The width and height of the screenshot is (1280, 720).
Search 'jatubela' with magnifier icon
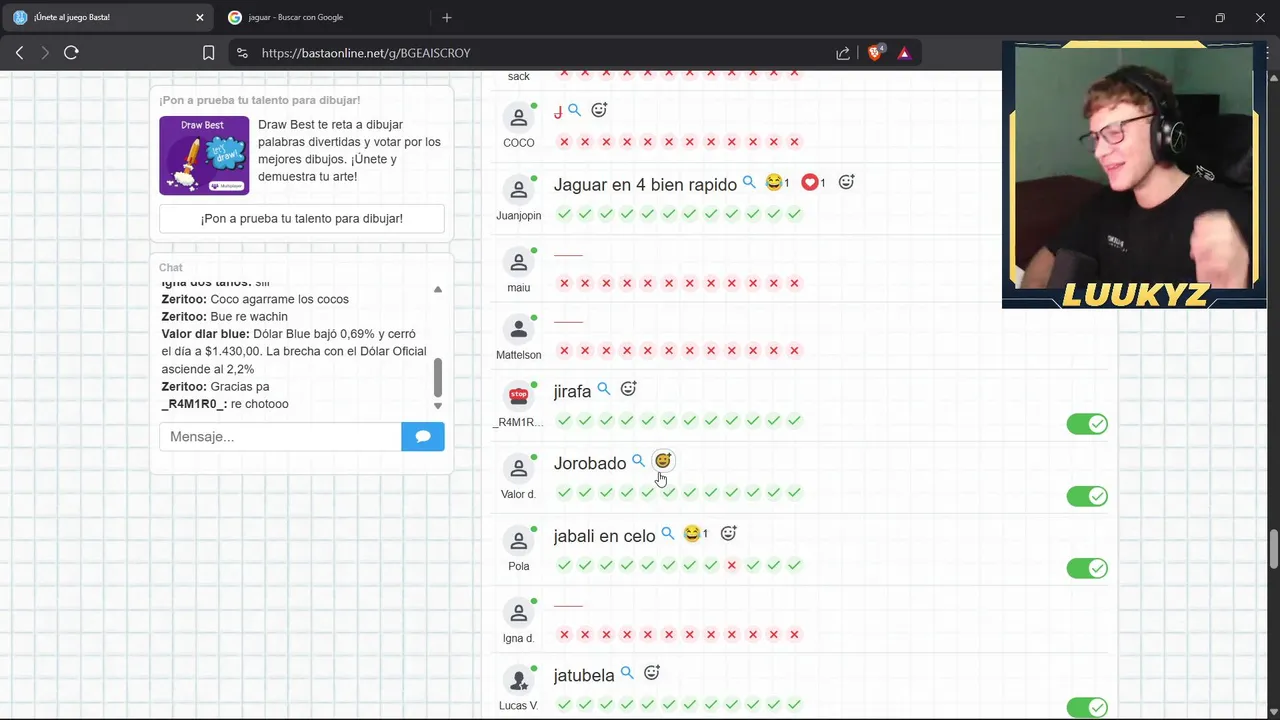pyautogui.click(x=627, y=674)
